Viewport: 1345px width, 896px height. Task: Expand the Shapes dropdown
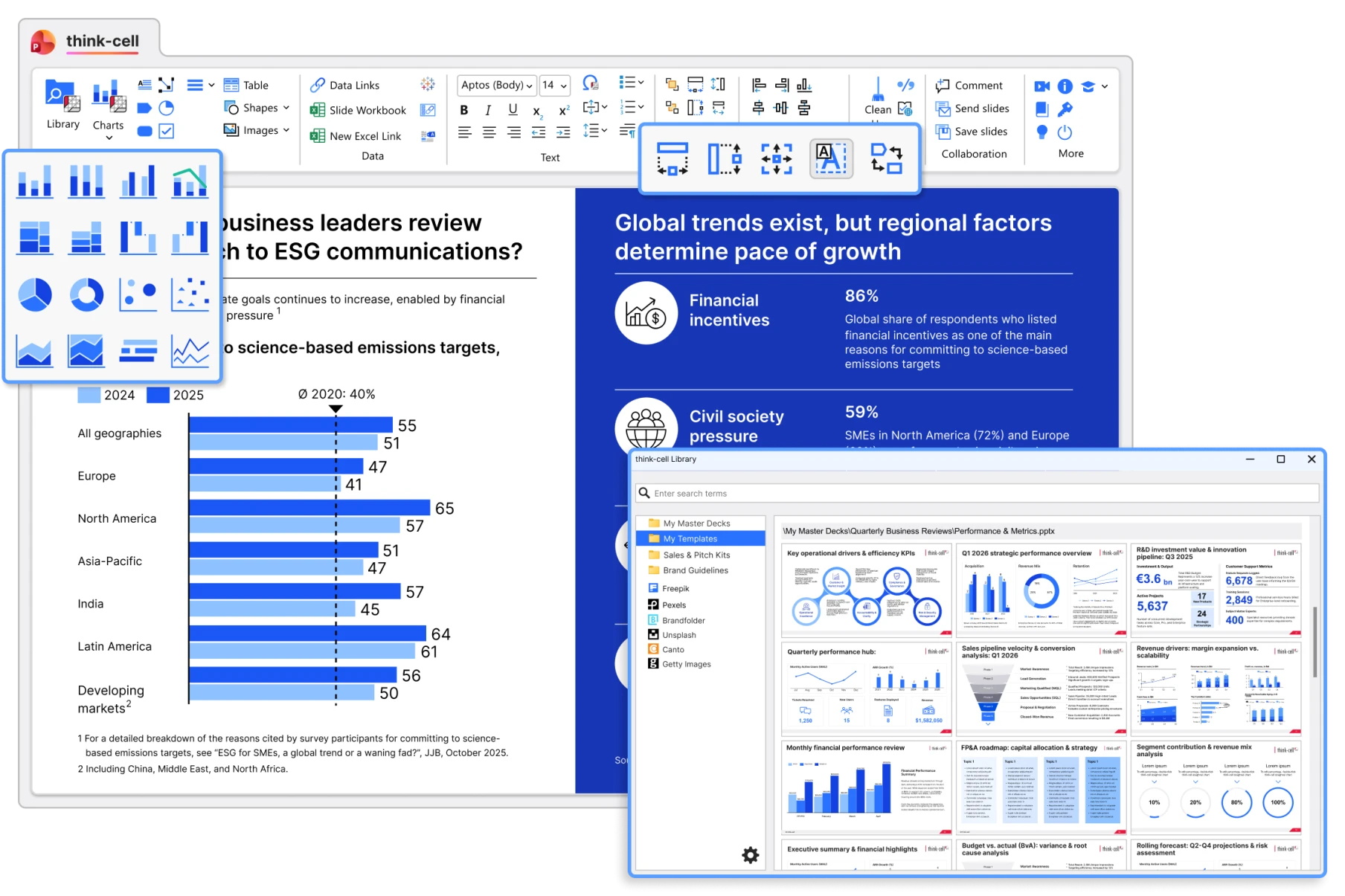point(286,108)
